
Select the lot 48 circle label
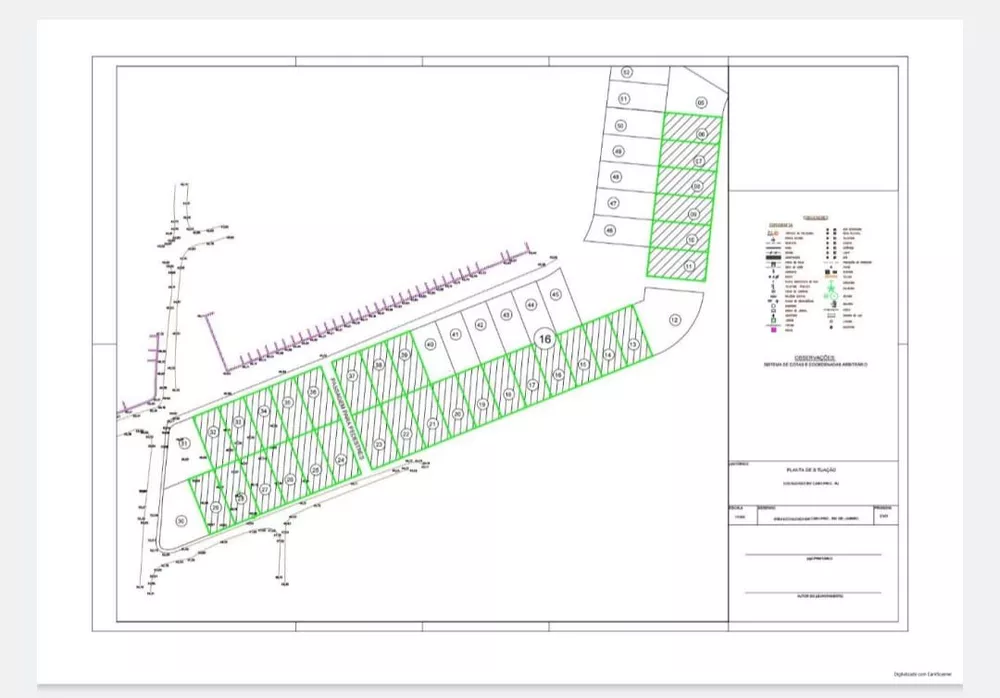tap(615, 177)
